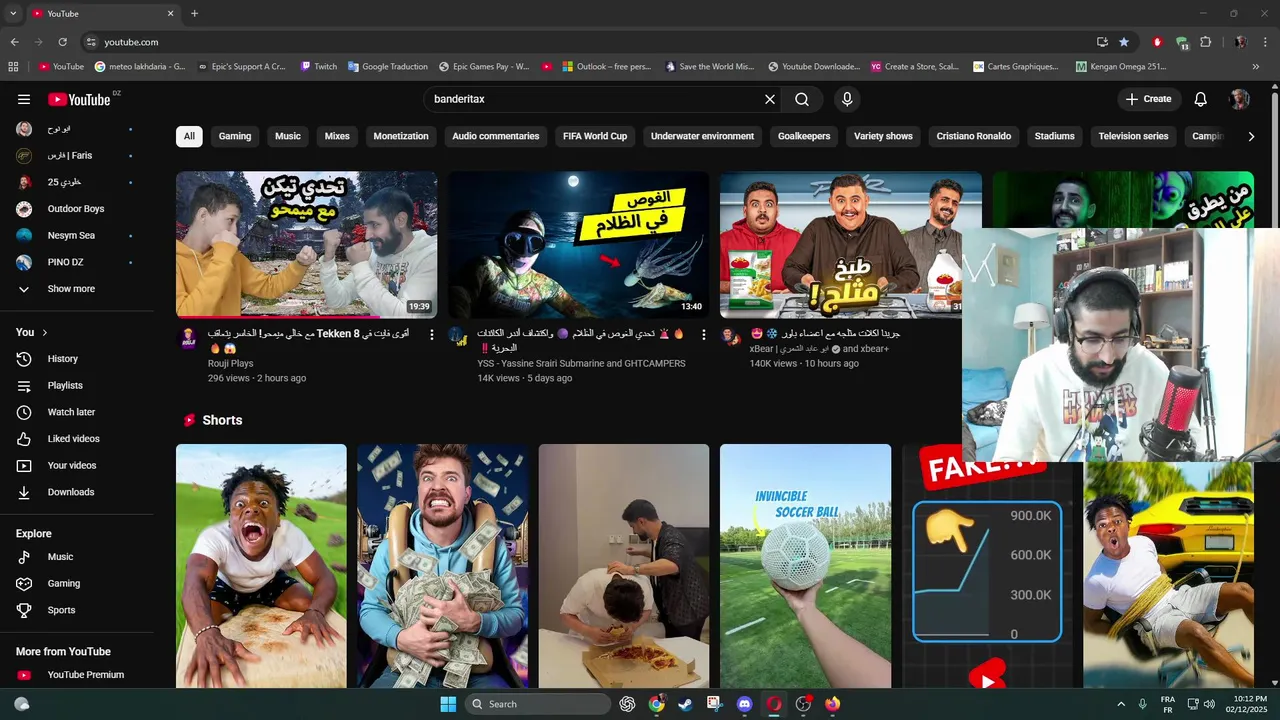Open the short with man hugging cash
Screen dimensions: 1280x720
coord(443,566)
